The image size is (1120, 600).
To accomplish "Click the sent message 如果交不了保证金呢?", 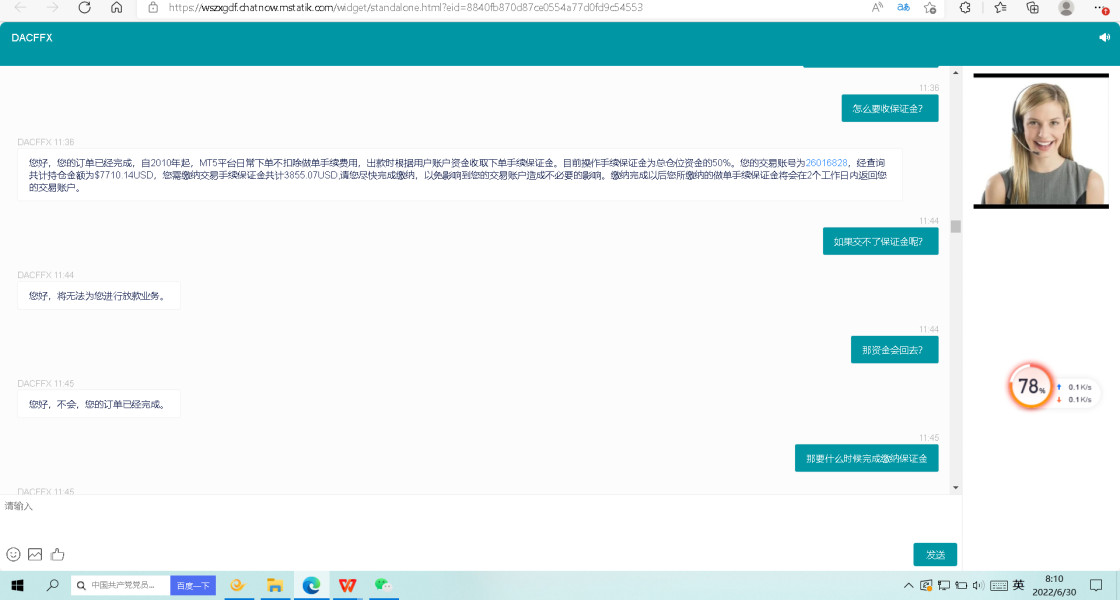I will pos(881,241).
